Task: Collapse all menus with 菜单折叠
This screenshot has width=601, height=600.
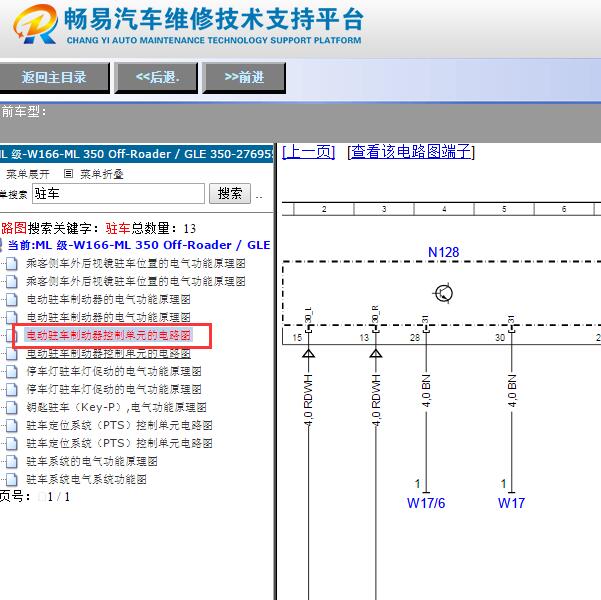Action: [102, 174]
